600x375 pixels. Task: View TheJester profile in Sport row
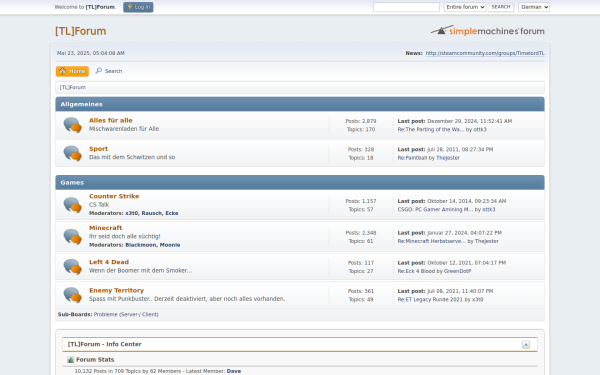pos(448,158)
